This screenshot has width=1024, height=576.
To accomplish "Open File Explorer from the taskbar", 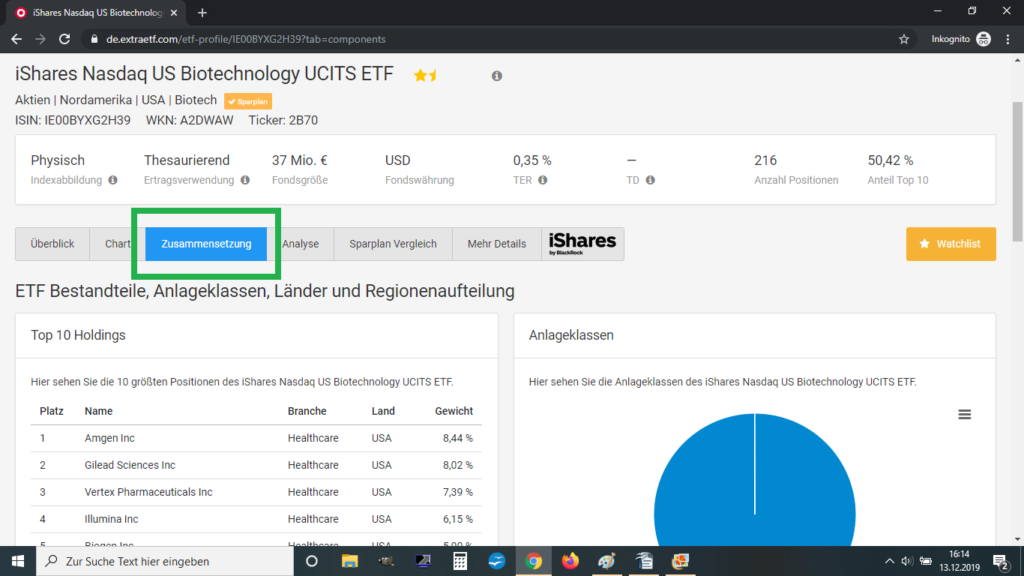I will 349,561.
